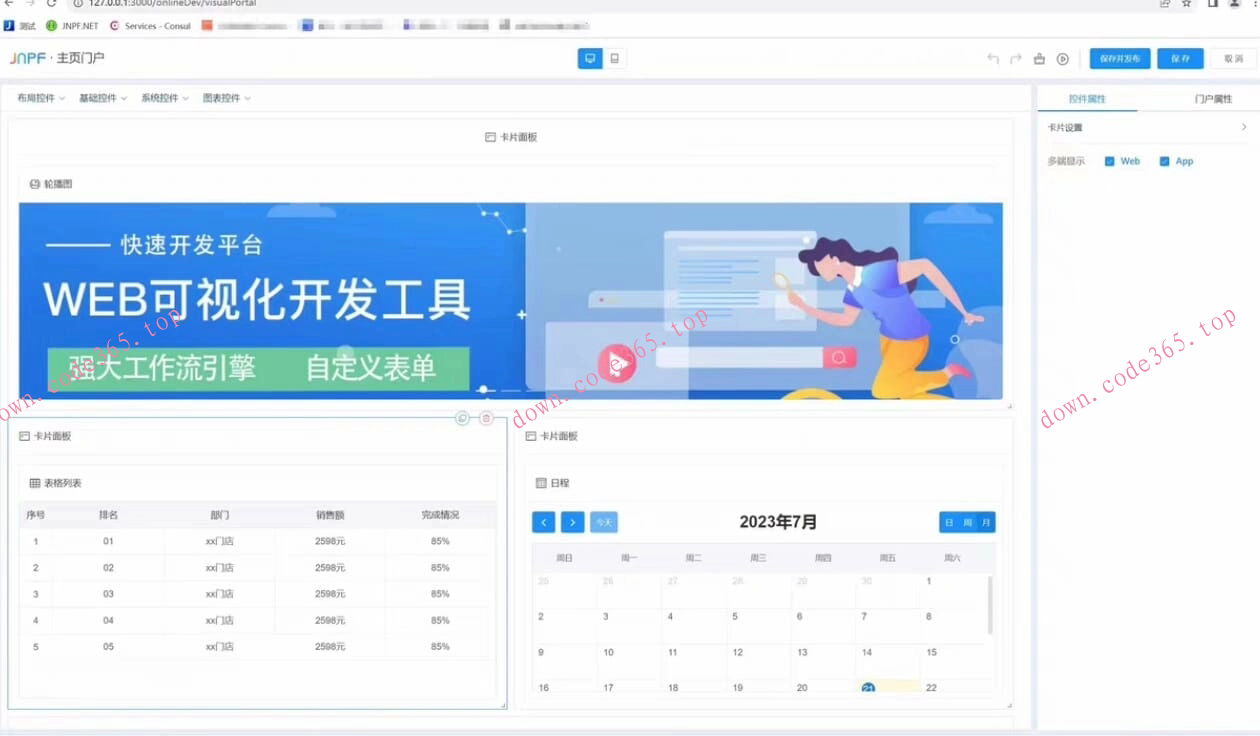1260x736 pixels.
Task: Expand the 图表控件 chart controls dropdown
Action: click(x=226, y=98)
